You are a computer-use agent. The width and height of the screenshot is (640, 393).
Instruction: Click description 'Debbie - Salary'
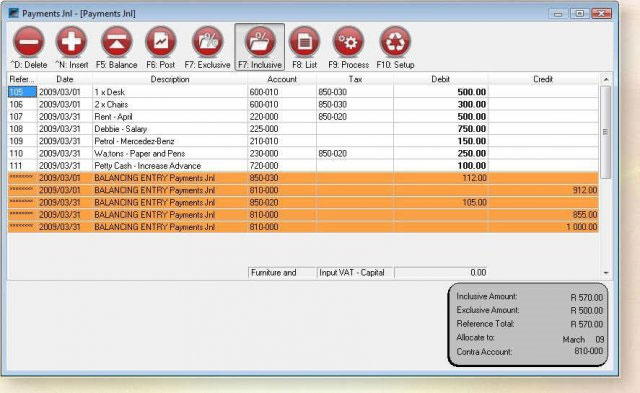[x=120, y=129]
